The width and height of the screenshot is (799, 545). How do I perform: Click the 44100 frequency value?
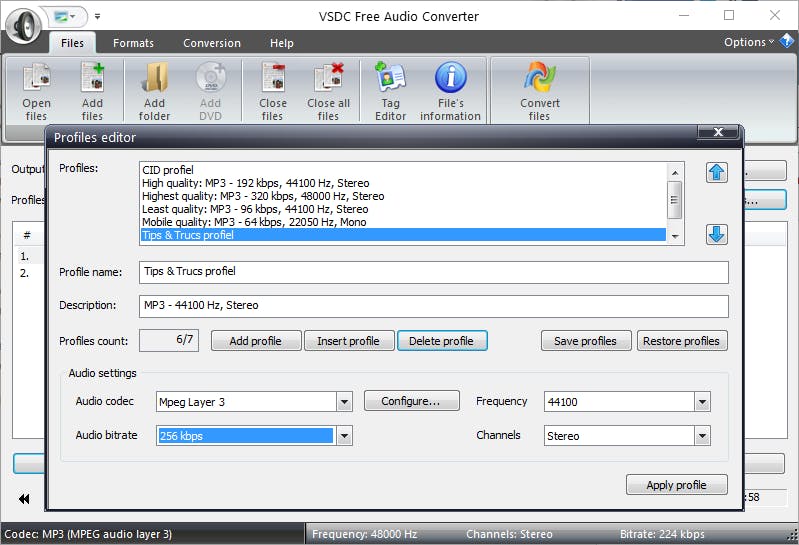(619, 402)
